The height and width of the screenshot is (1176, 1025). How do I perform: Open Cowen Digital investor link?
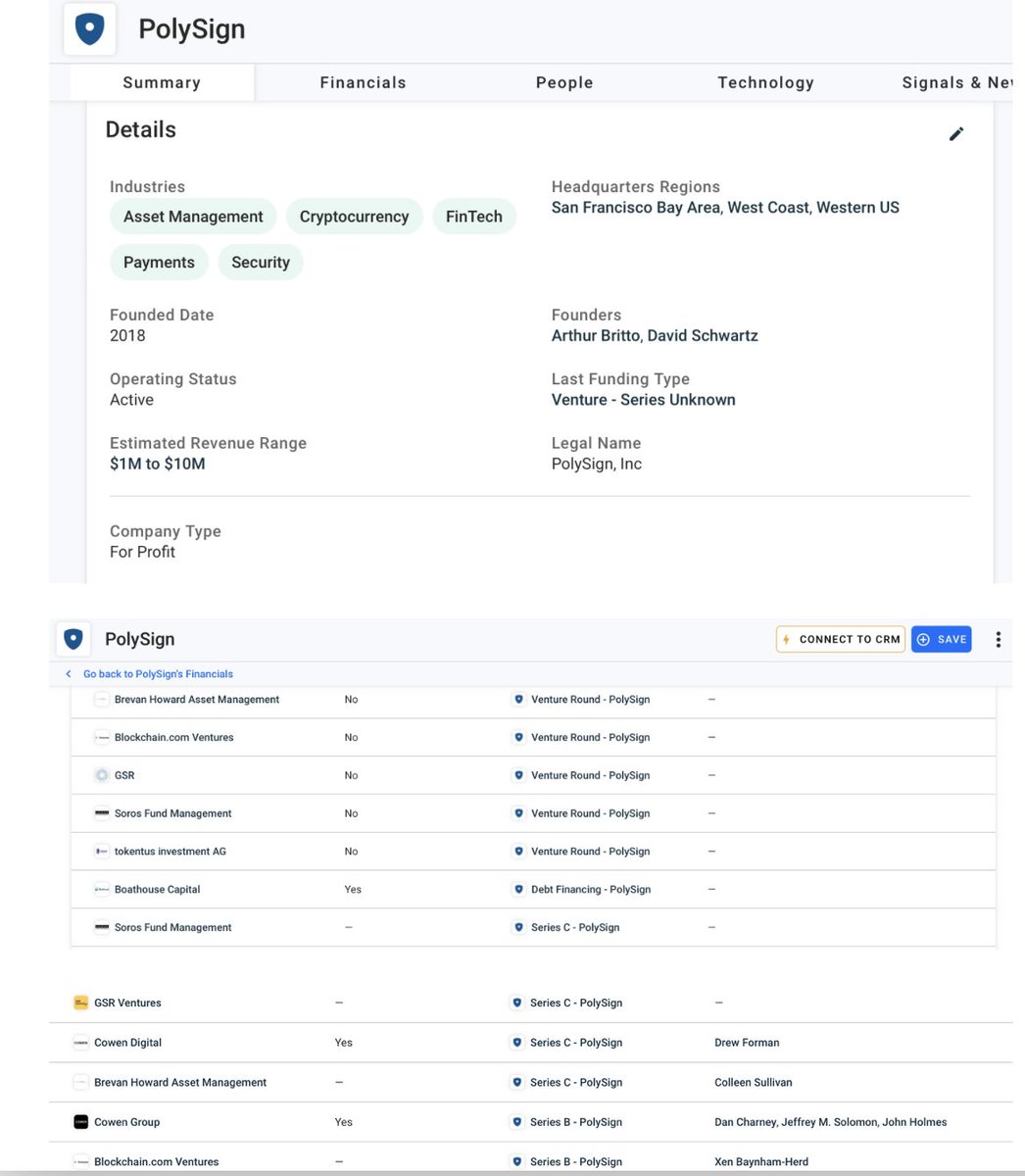click(x=127, y=1043)
